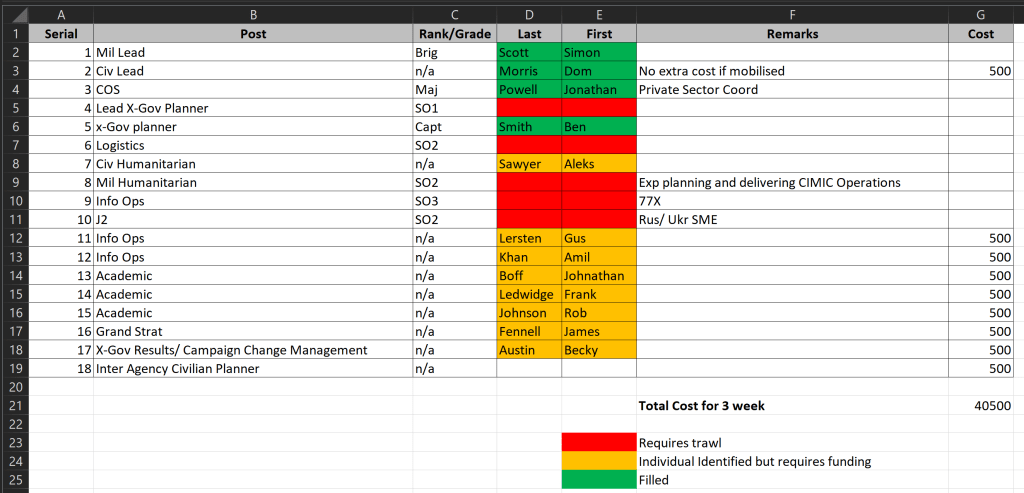Viewport: 1024px width, 493px height.
Task: Select the green 'Scott' cell
Action: pyautogui.click(x=529, y=52)
